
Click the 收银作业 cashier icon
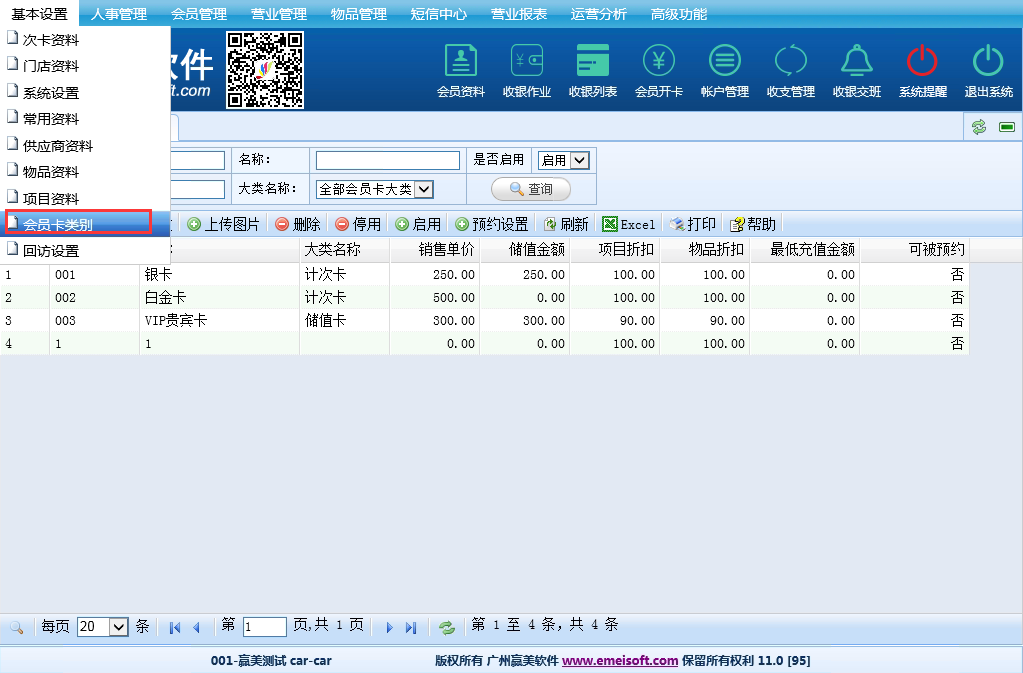coord(526,70)
